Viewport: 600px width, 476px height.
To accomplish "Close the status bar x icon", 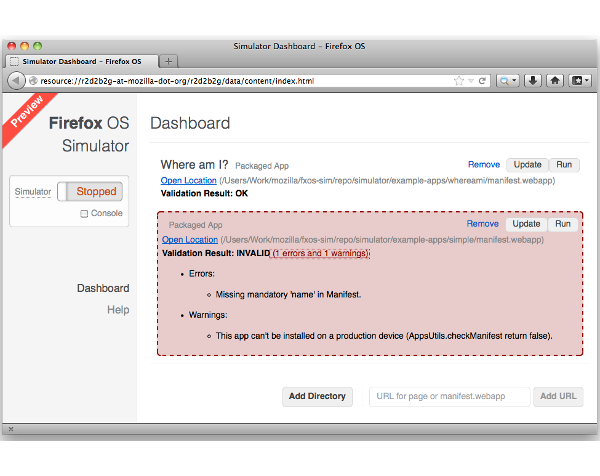I will pos(10,429).
